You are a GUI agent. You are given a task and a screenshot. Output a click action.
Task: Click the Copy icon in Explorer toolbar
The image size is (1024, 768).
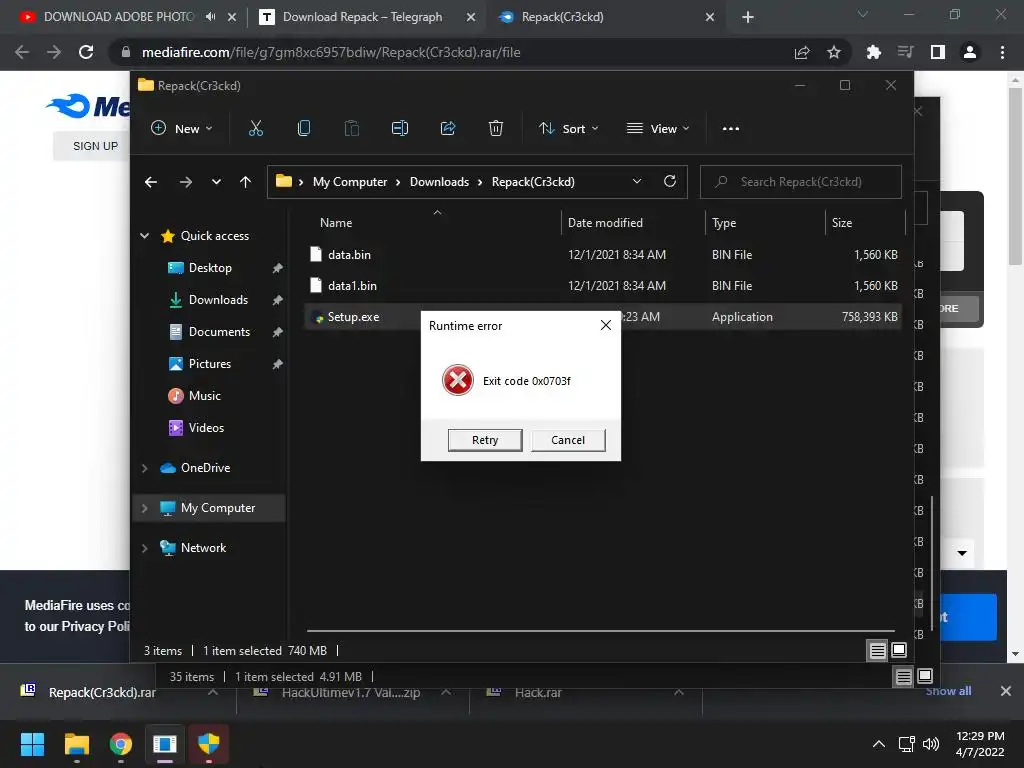click(x=304, y=129)
